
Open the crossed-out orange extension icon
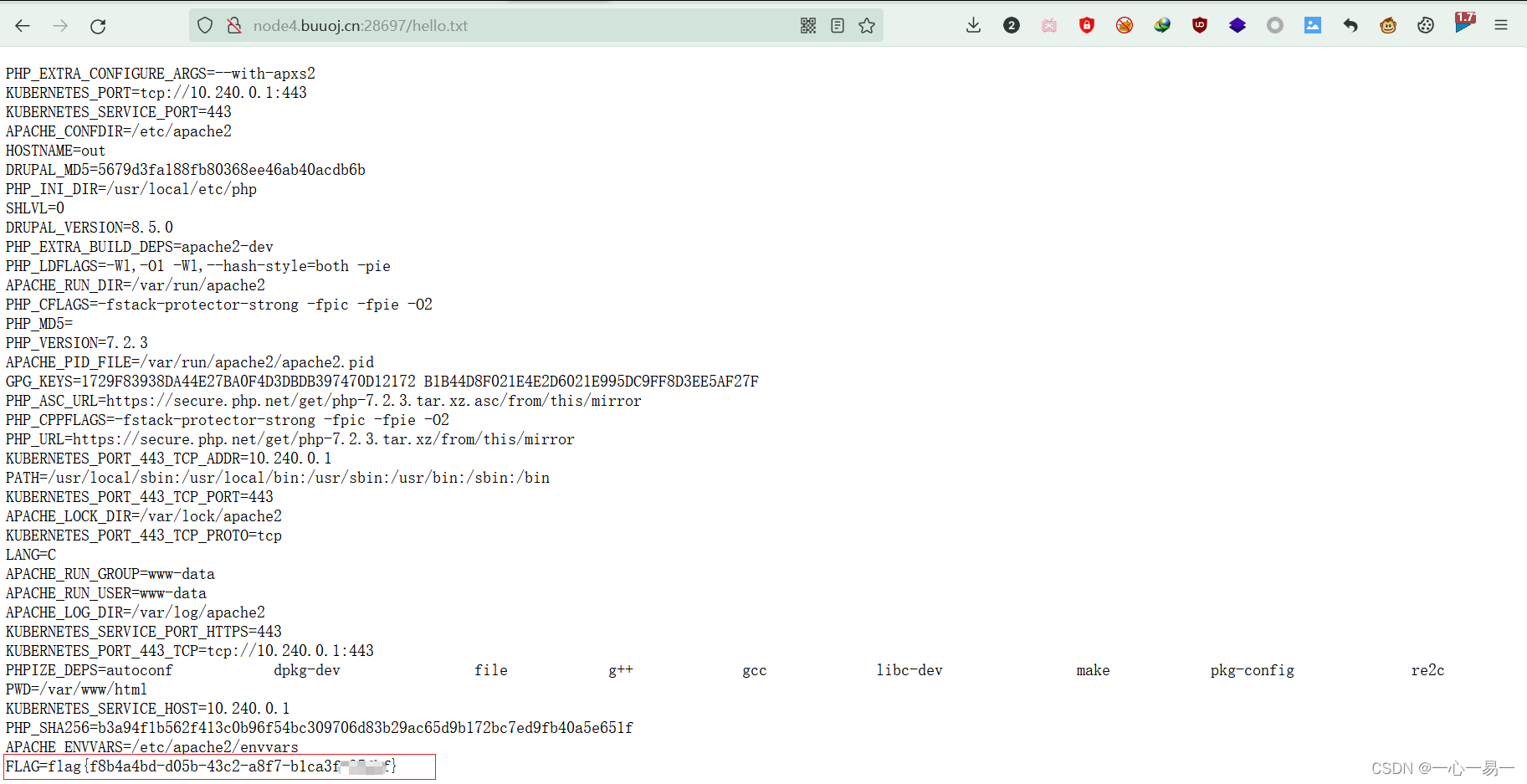tap(1125, 26)
